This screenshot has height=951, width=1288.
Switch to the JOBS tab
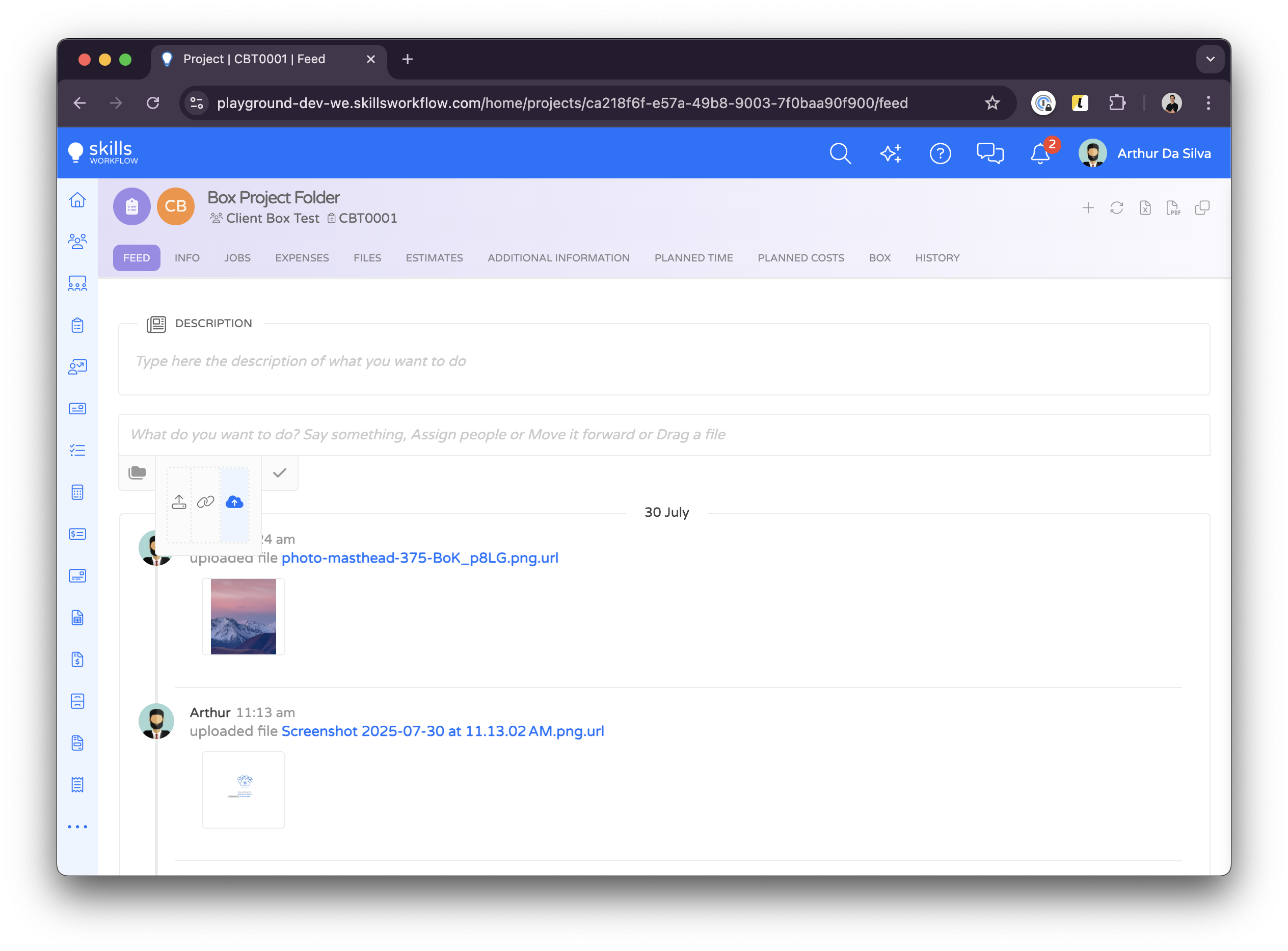(x=237, y=258)
